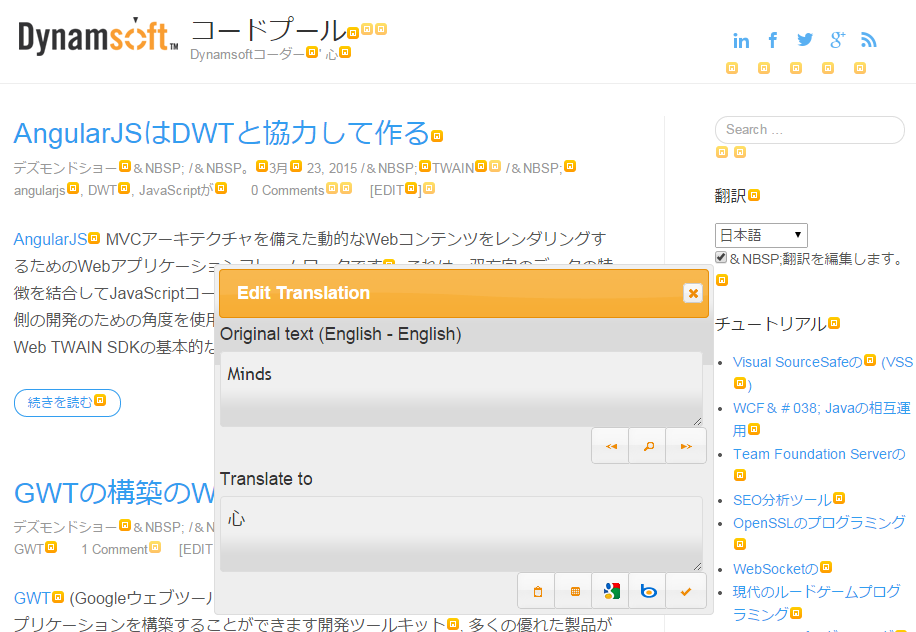
Task: Get Bing translation suggestion in dialog
Action: (x=648, y=591)
